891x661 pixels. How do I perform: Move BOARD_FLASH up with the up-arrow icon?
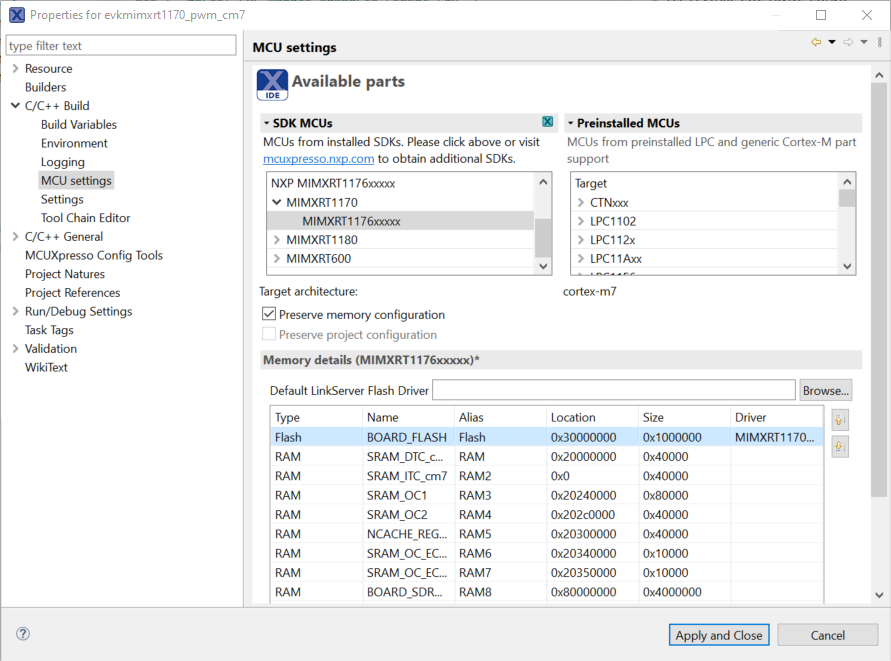click(839, 419)
